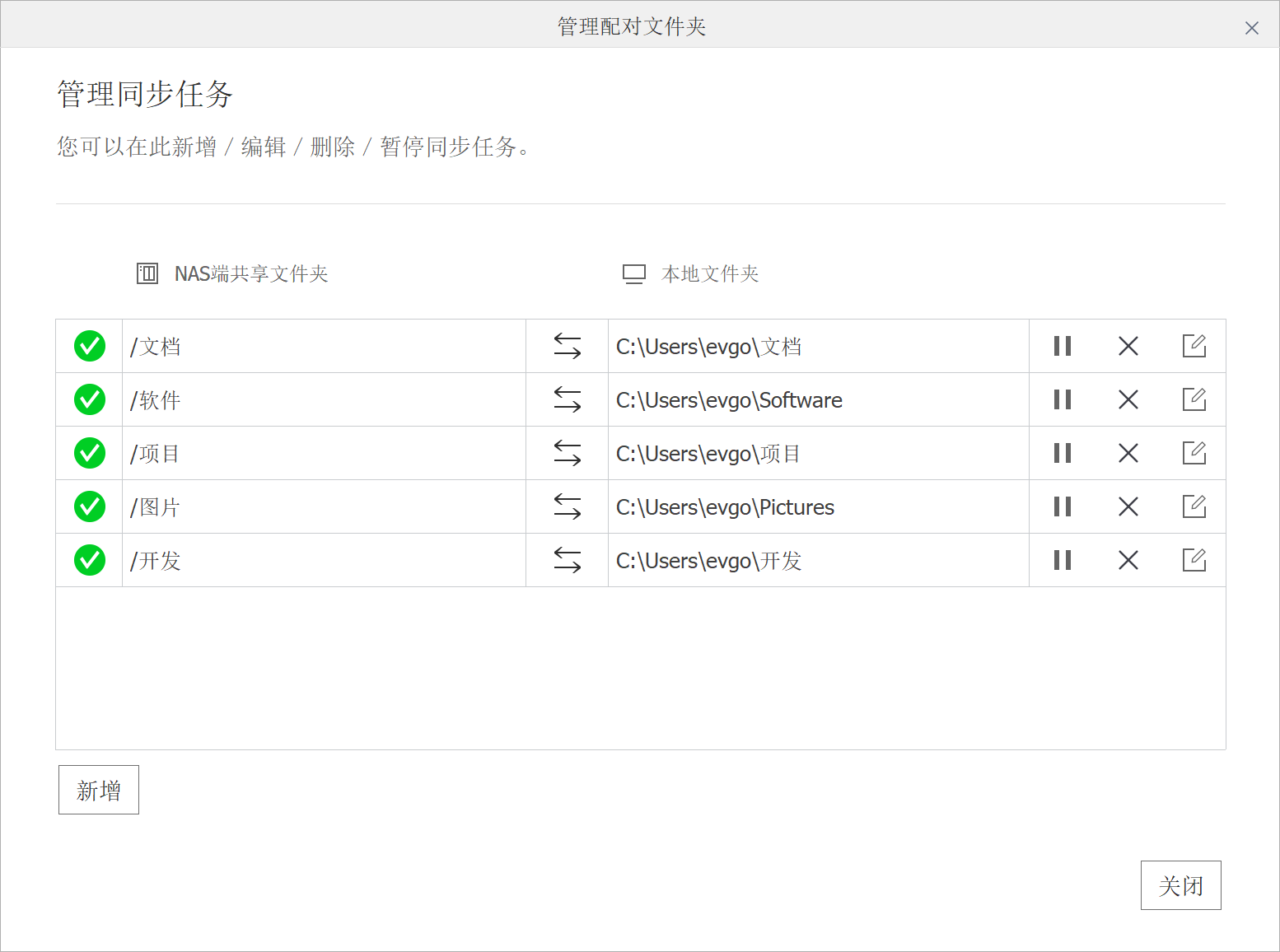The image size is (1280, 952).
Task: Click sync direction arrows for /开发 row
Action: (568, 560)
